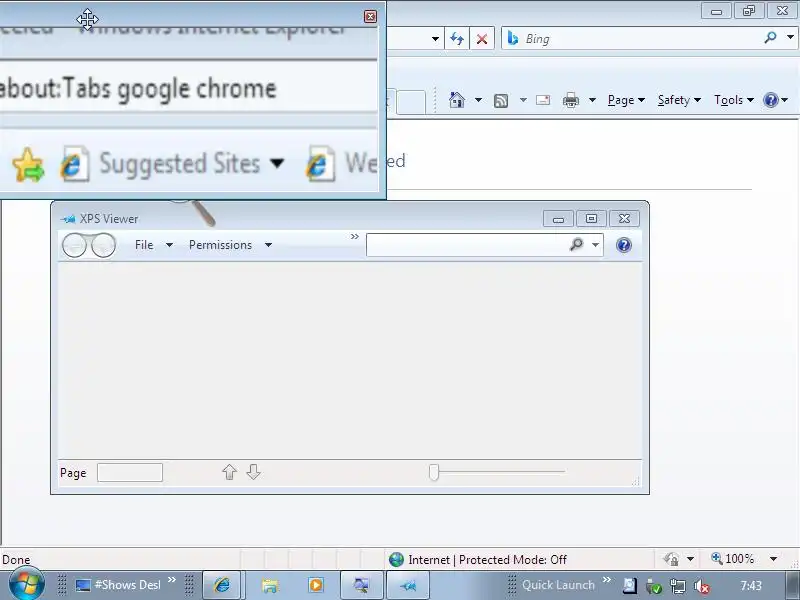This screenshot has height=600, width=800.
Task: Click the network tray icon
Action: (x=678, y=586)
